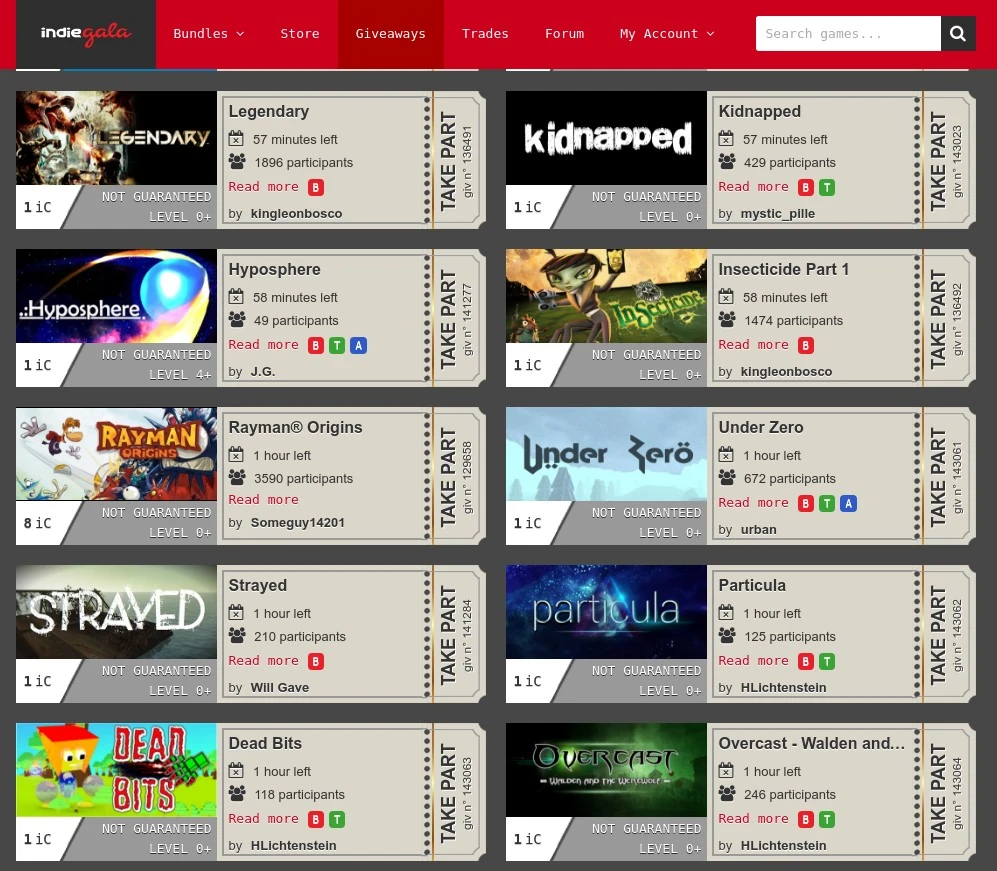
Task: Click the Dead Bits thumbnail
Action: tap(116, 770)
